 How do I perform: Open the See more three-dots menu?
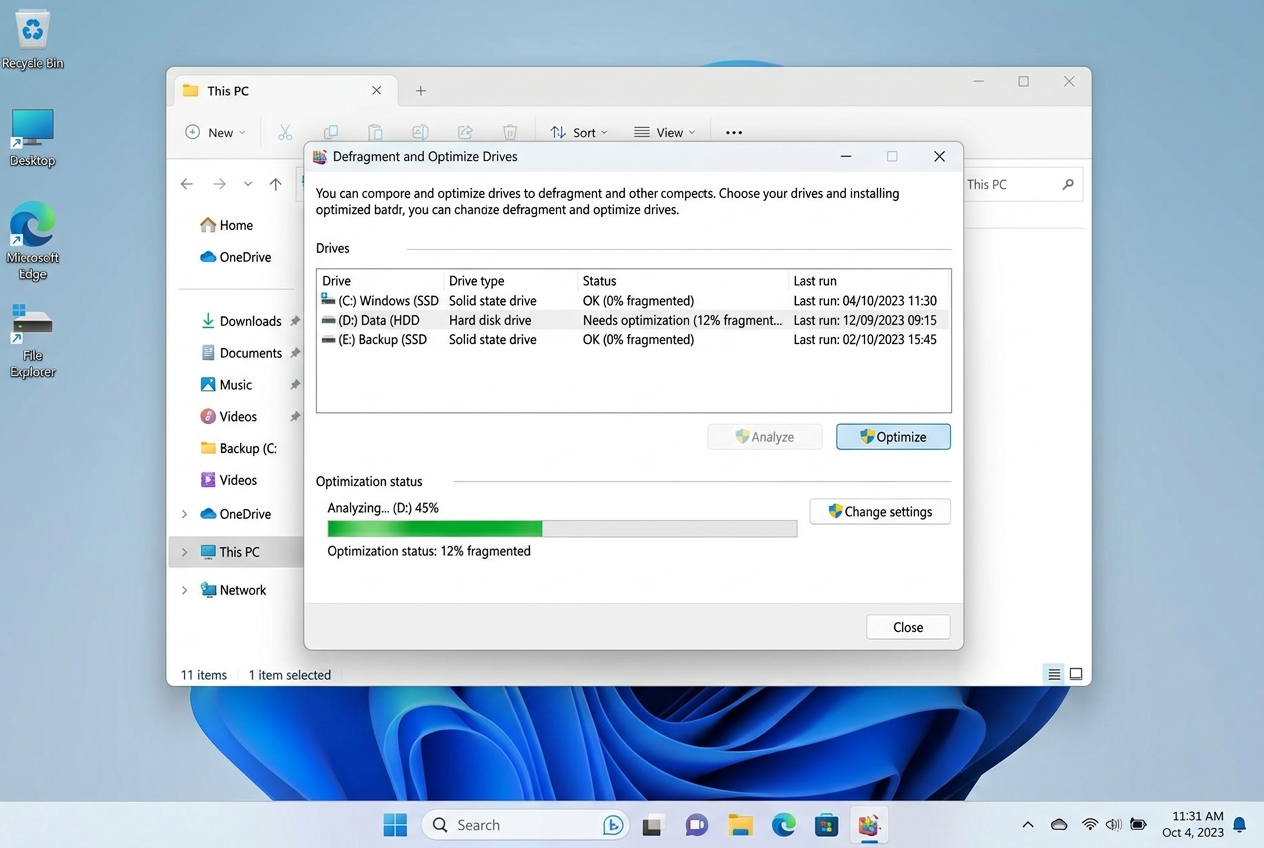(734, 132)
